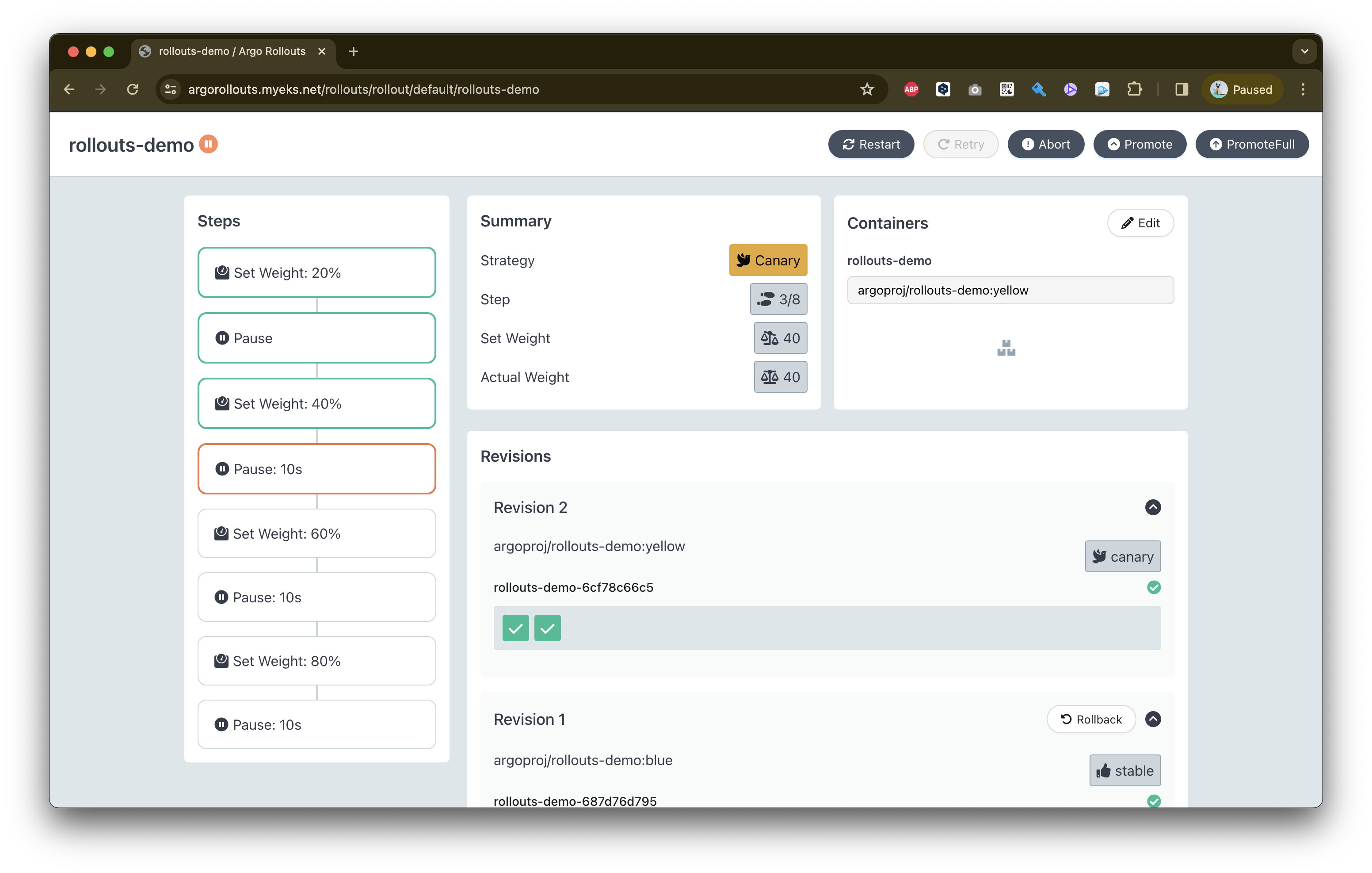The width and height of the screenshot is (1372, 873).
Task: Open the Chrome three-dot menu
Action: [x=1303, y=89]
